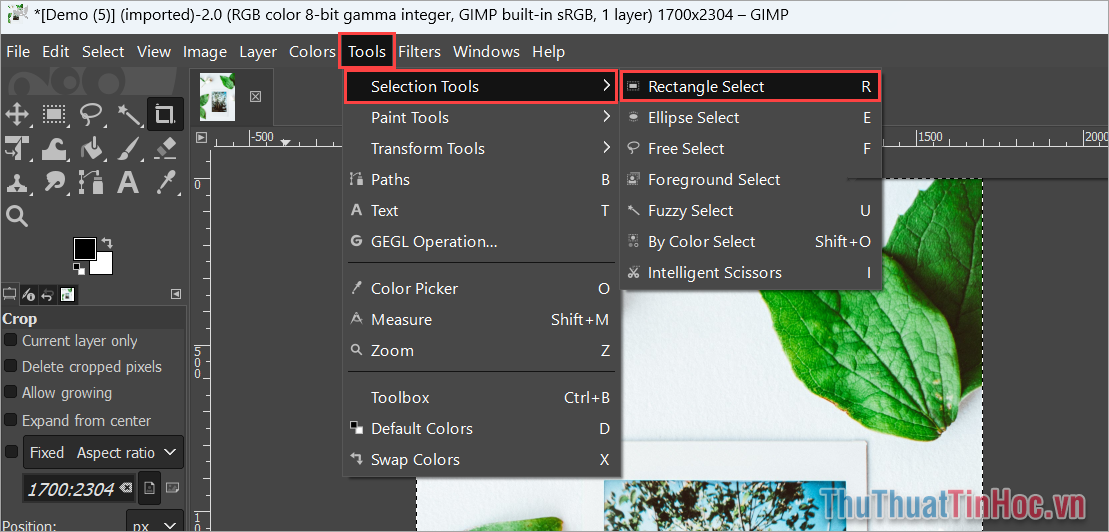Select the Warp Transform tool icon

pos(54,148)
